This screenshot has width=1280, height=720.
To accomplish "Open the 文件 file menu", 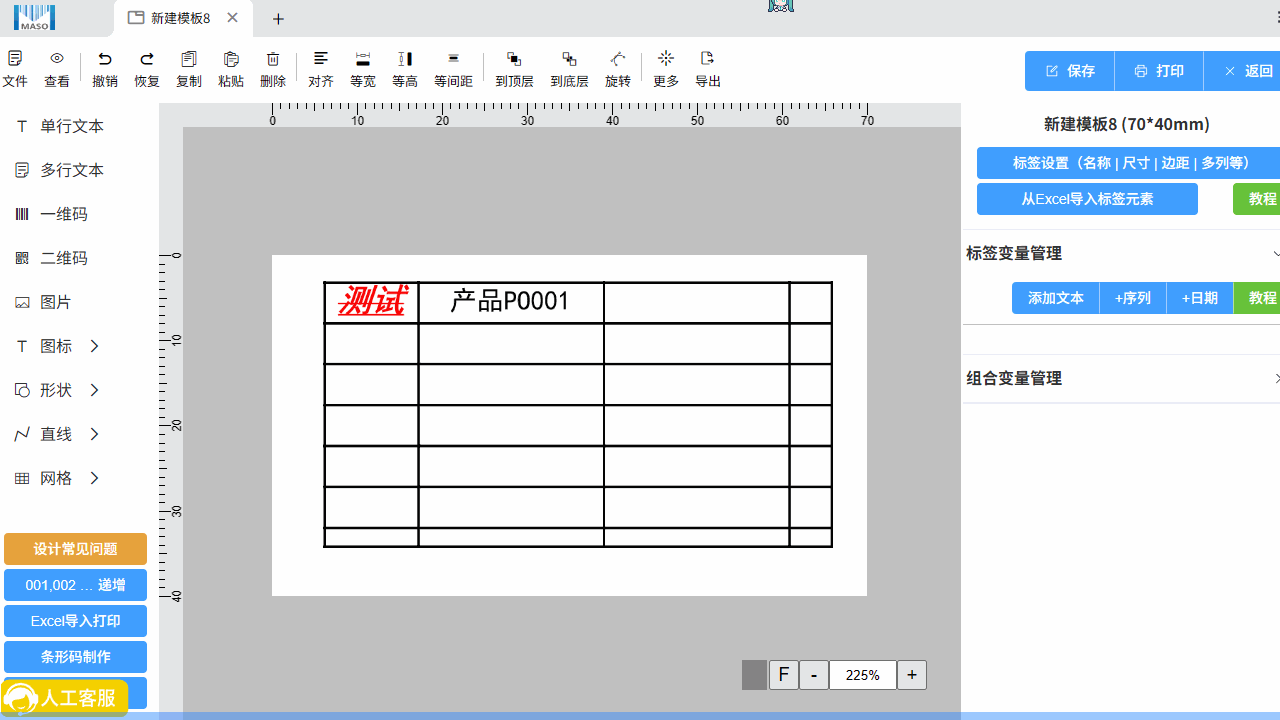I will click(x=15, y=60).
